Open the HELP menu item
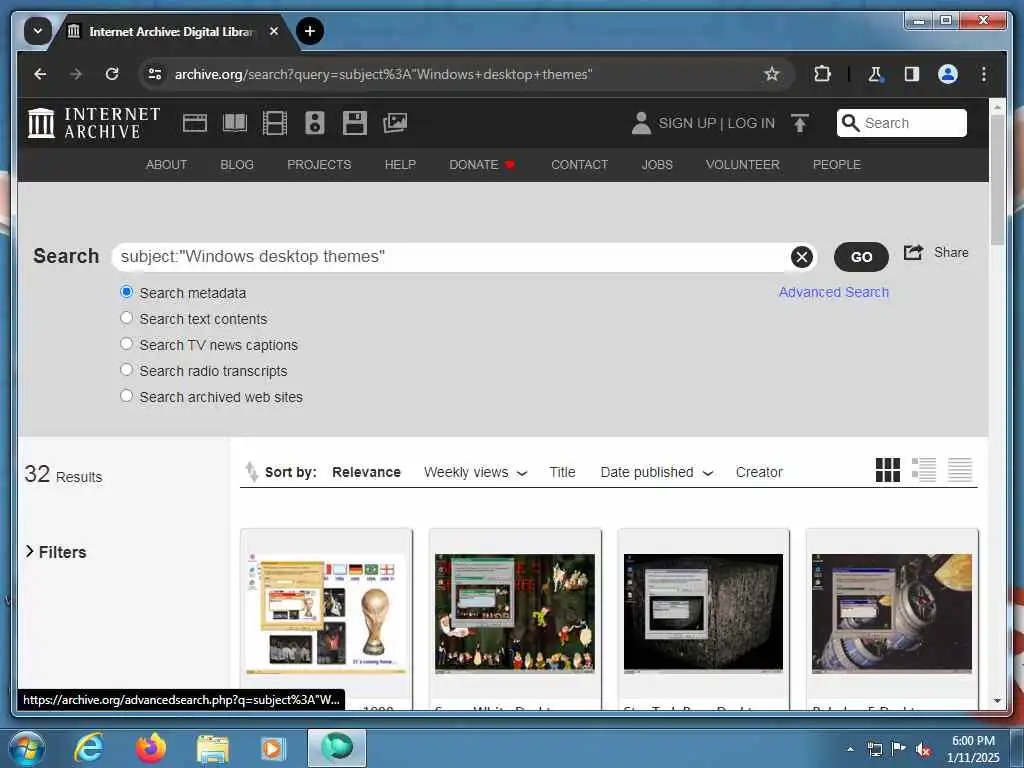Image resolution: width=1024 pixels, height=768 pixels. (400, 165)
